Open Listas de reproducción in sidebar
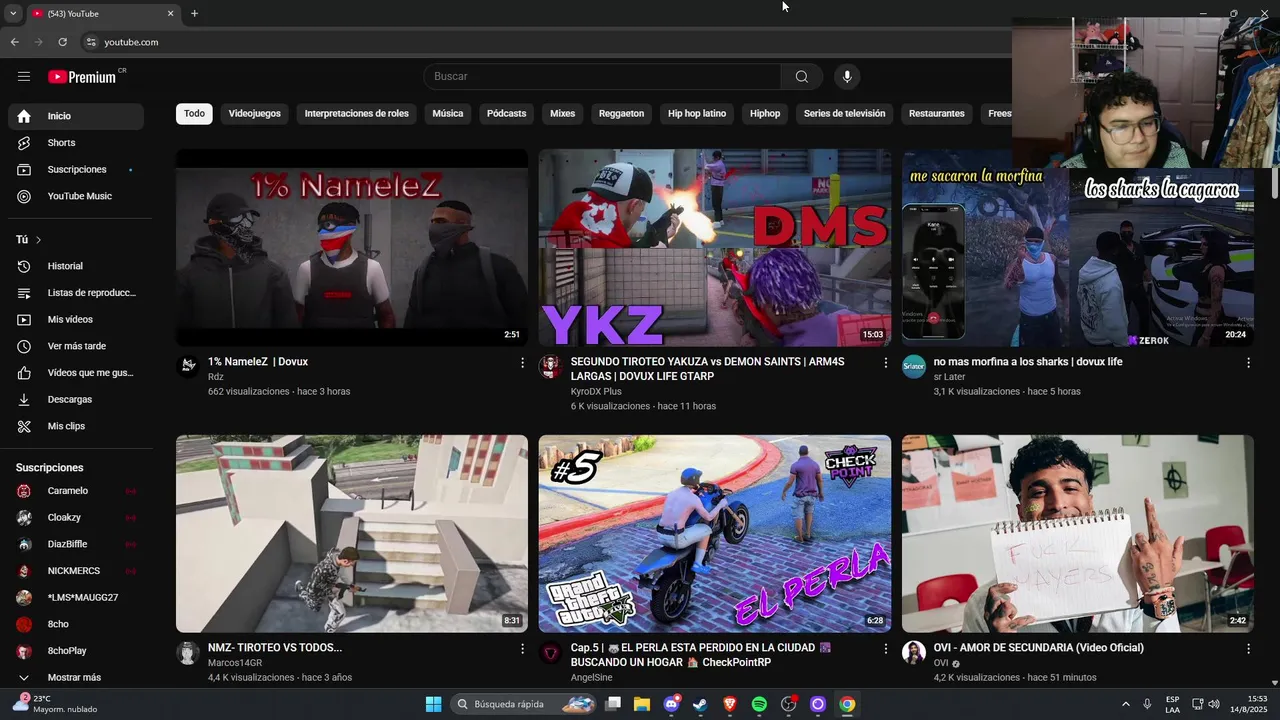This screenshot has height=720, width=1280. click(x=76, y=293)
